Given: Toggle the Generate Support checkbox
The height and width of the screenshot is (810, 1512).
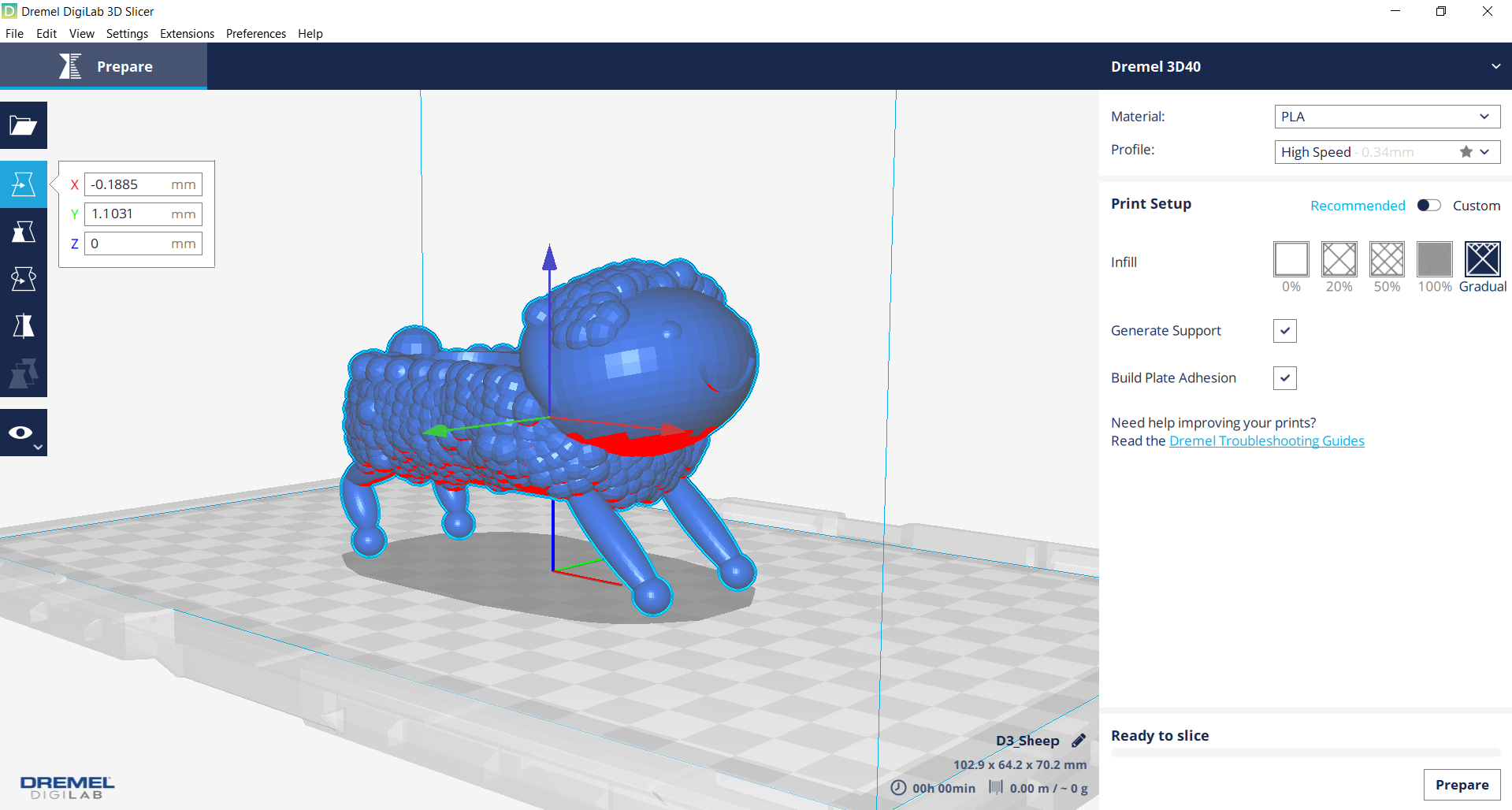Looking at the screenshot, I should (x=1285, y=331).
